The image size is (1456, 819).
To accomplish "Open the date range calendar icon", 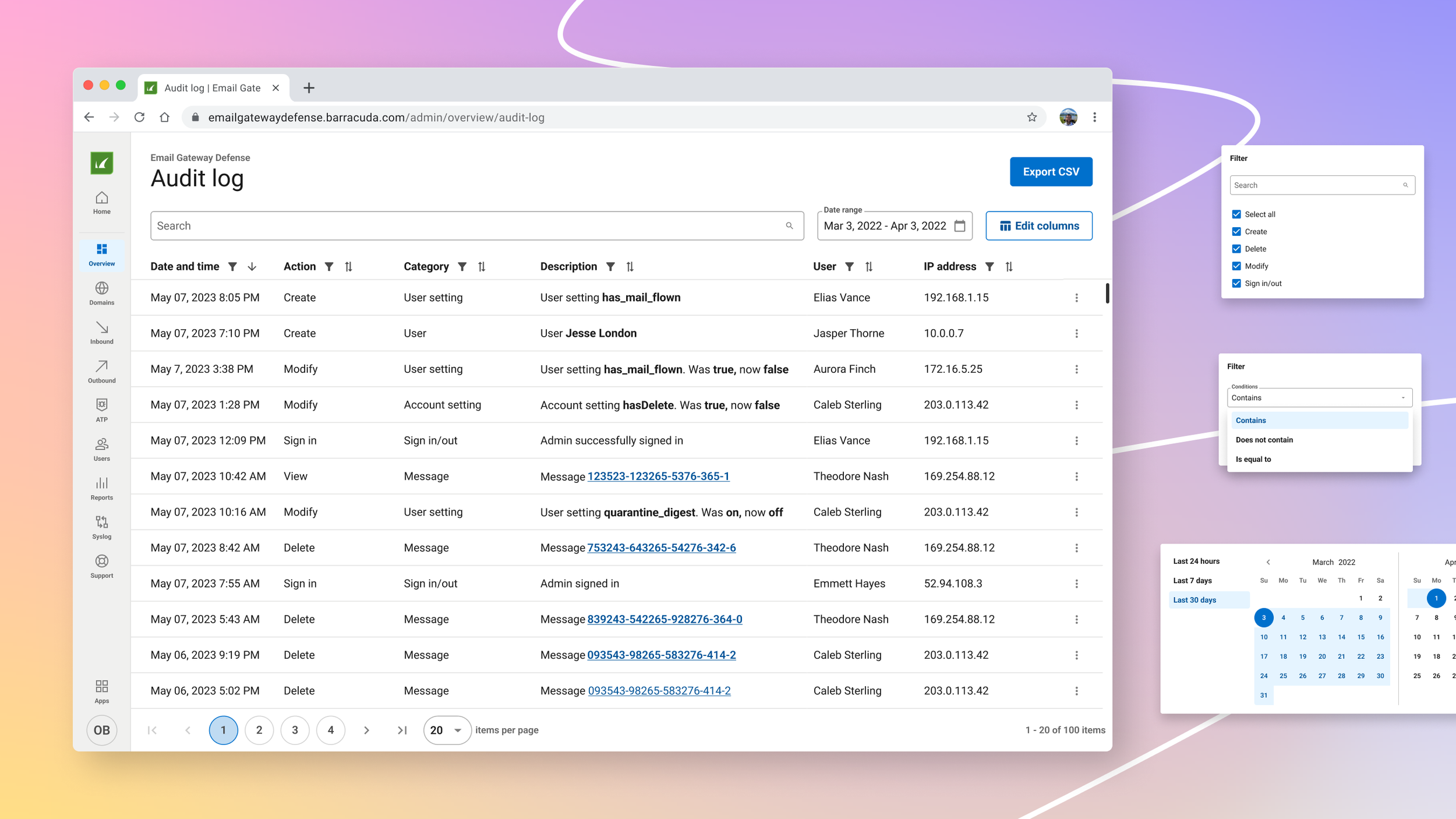I will (x=960, y=226).
